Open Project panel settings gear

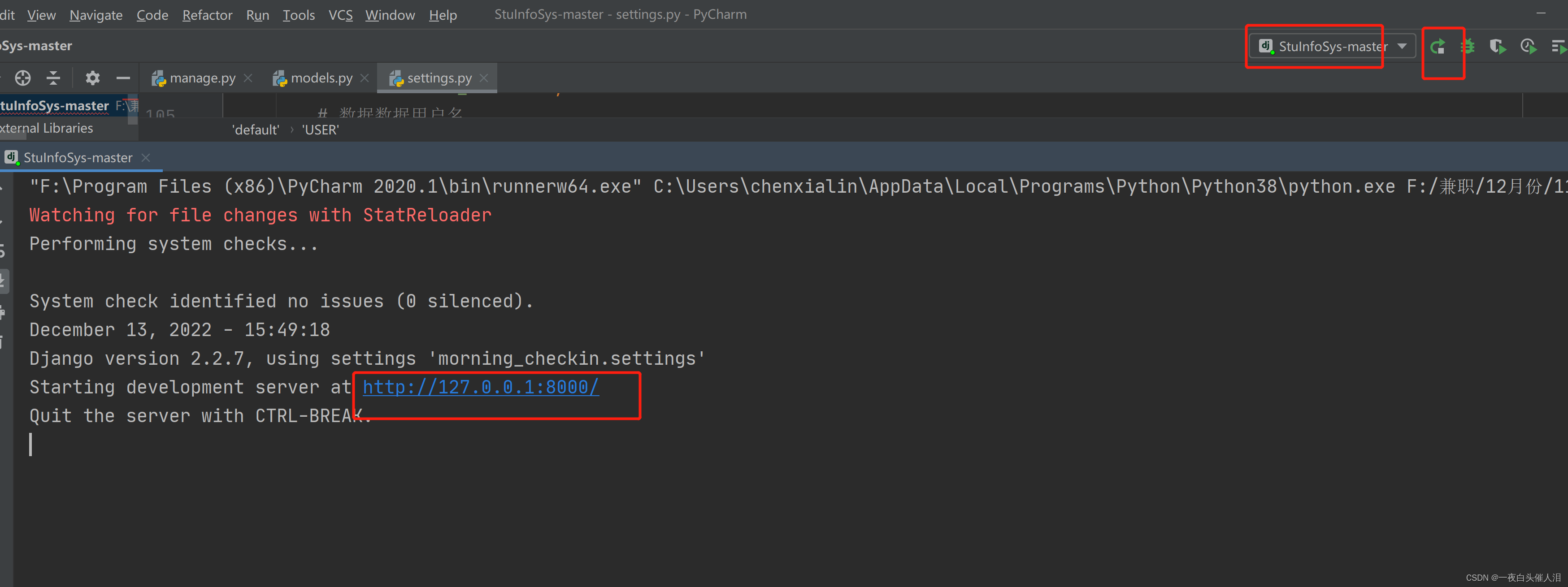point(92,78)
